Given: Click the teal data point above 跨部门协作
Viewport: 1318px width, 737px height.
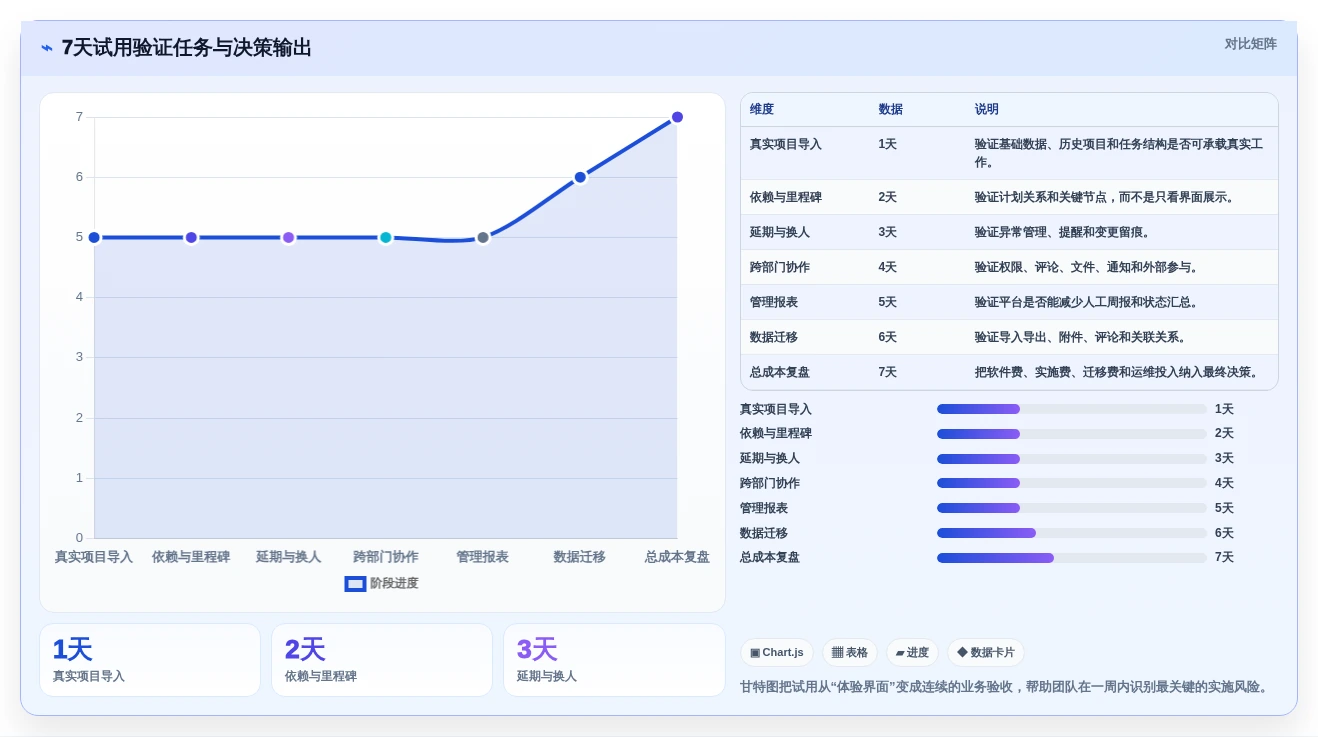Looking at the screenshot, I should [x=385, y=237].
